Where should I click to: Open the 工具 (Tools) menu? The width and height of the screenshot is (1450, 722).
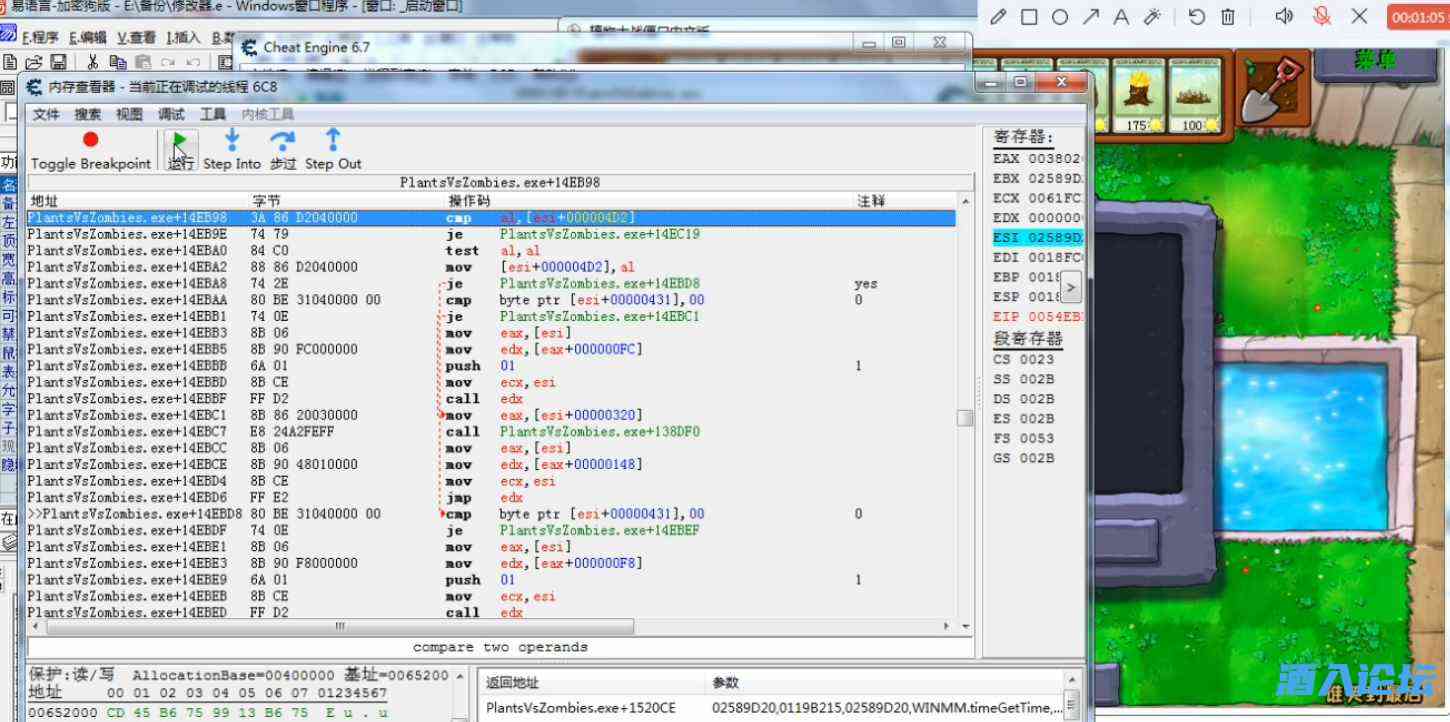(x=213, y=114)
